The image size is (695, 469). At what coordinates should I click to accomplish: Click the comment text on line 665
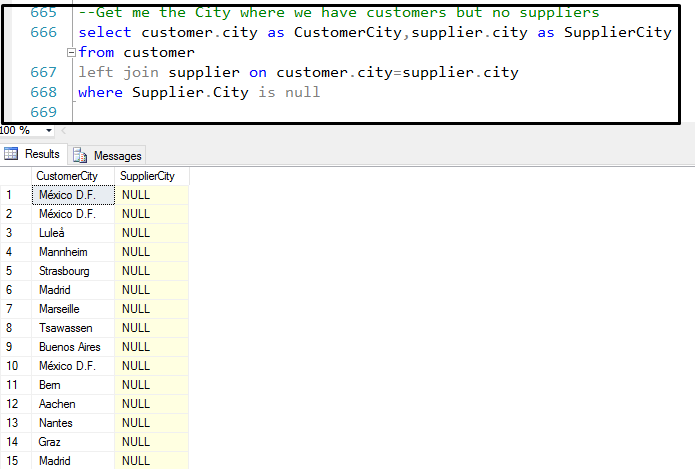(x=339, y=12)
